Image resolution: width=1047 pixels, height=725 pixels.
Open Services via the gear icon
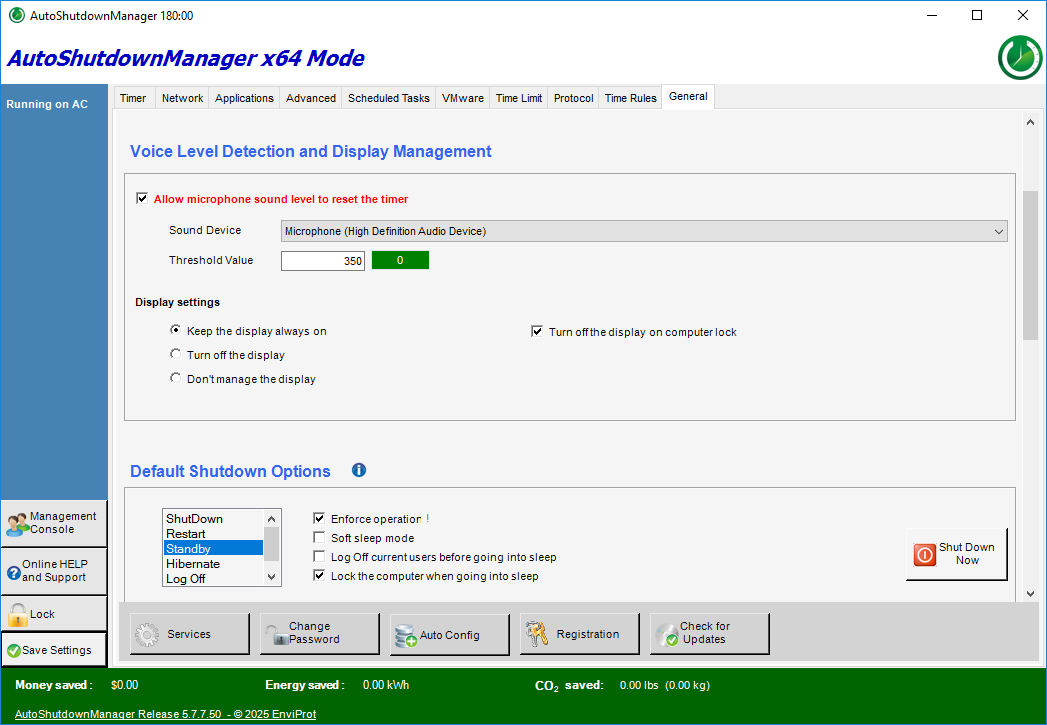click(x=147, y=634)
